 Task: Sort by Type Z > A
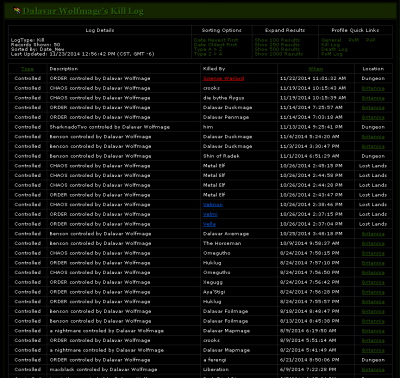(207, 54)
